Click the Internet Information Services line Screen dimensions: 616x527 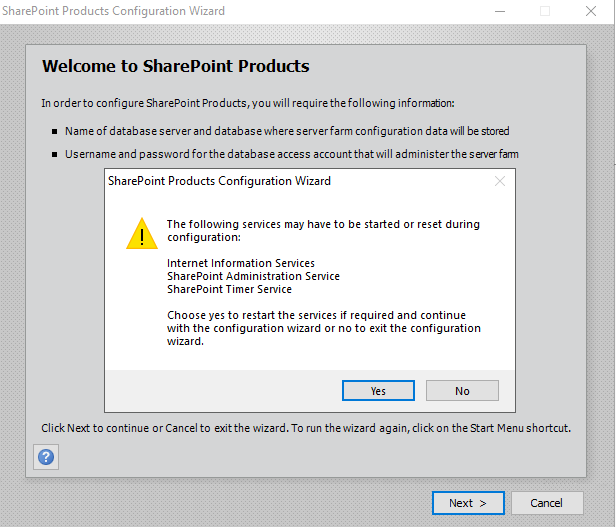(240, 263)
